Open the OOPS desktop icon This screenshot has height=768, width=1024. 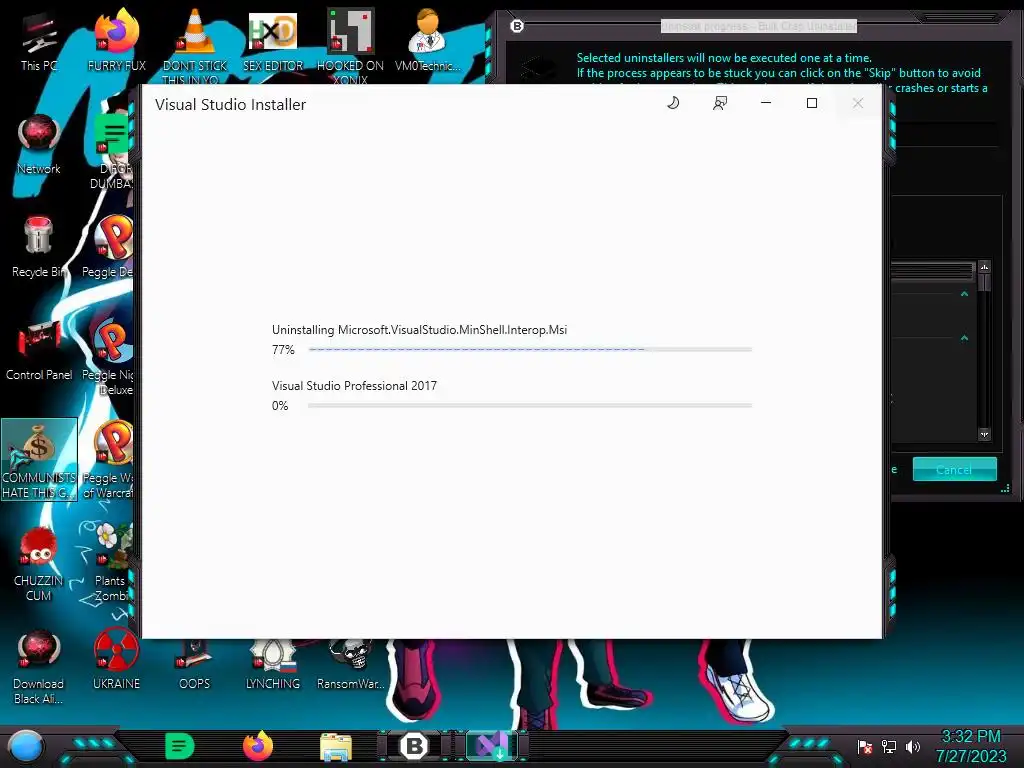click(x=195, y=663)
